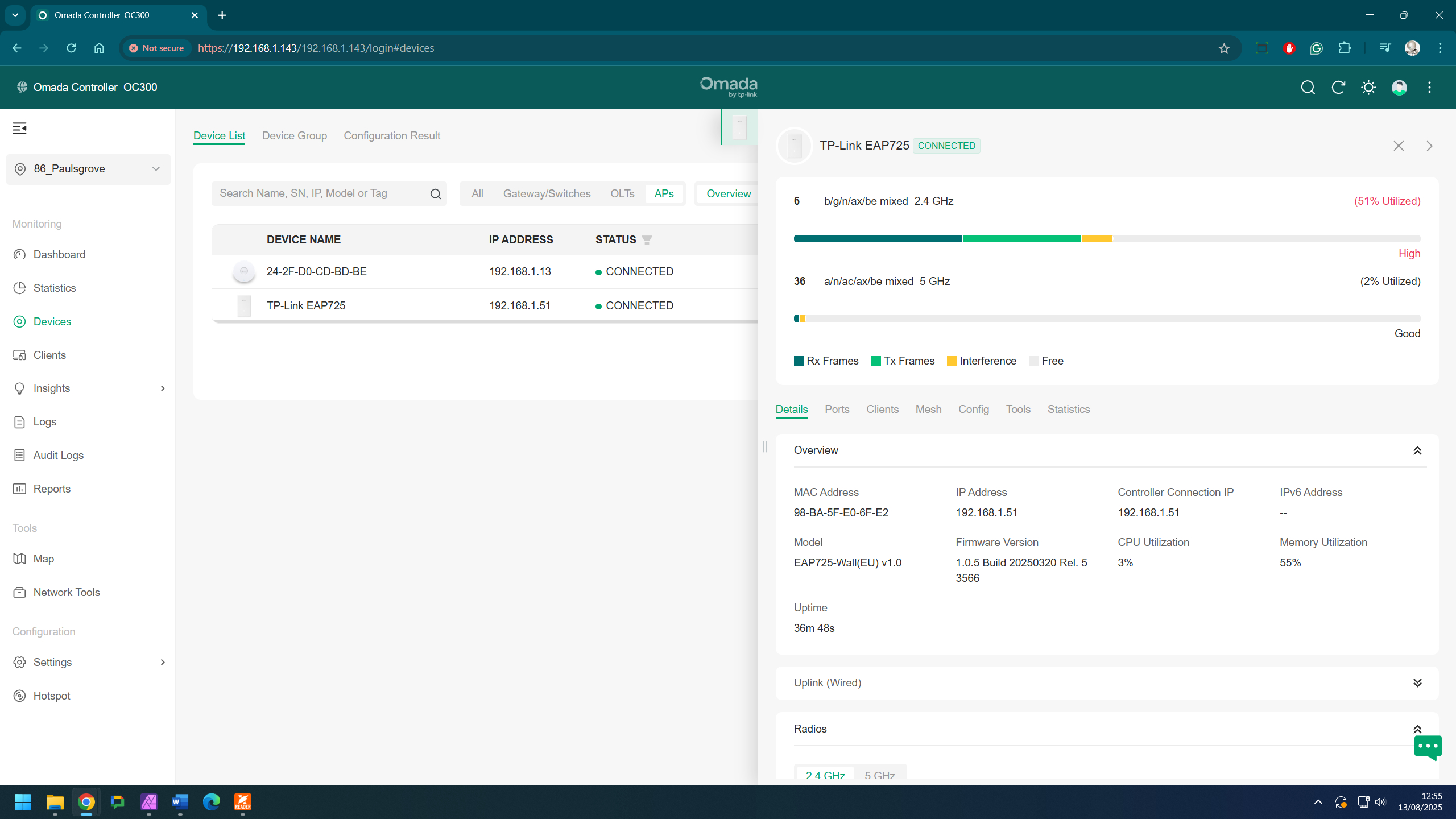Select the TP-Link EAP725 row in list
1456x819 pixels.
[485, 306]
